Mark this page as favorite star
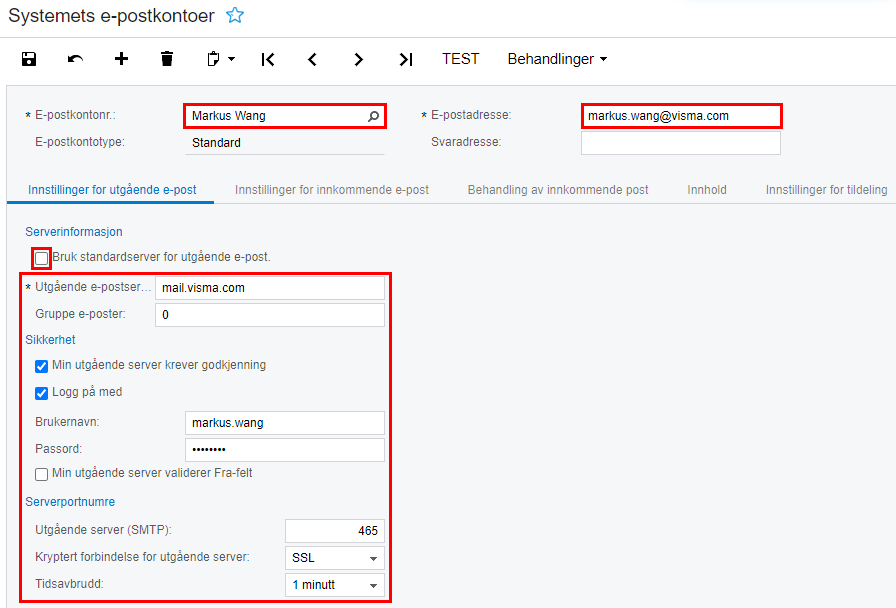This screenshot has width=896, height=608. [235, 15]
